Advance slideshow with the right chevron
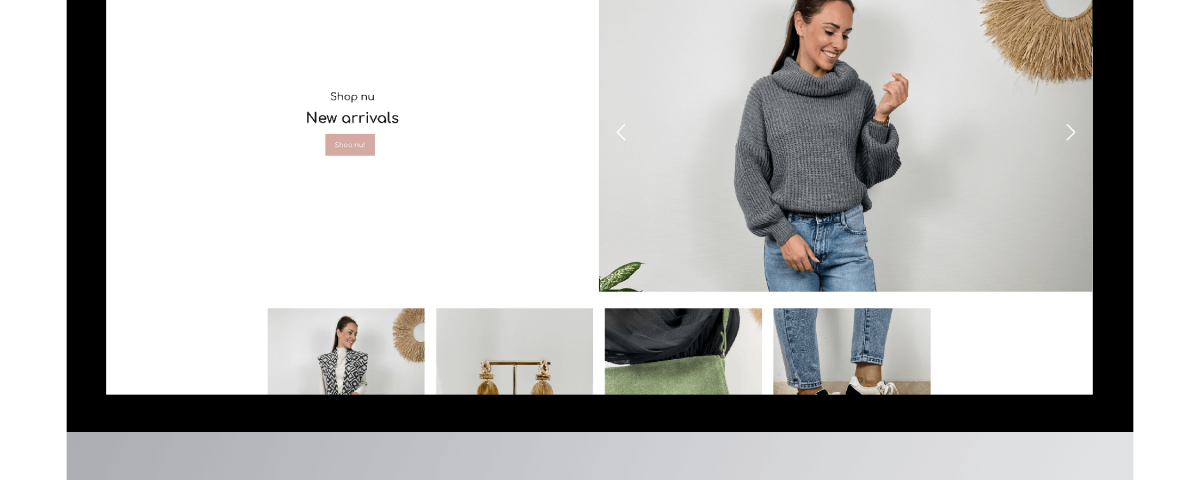 [x=1070, y=132]
